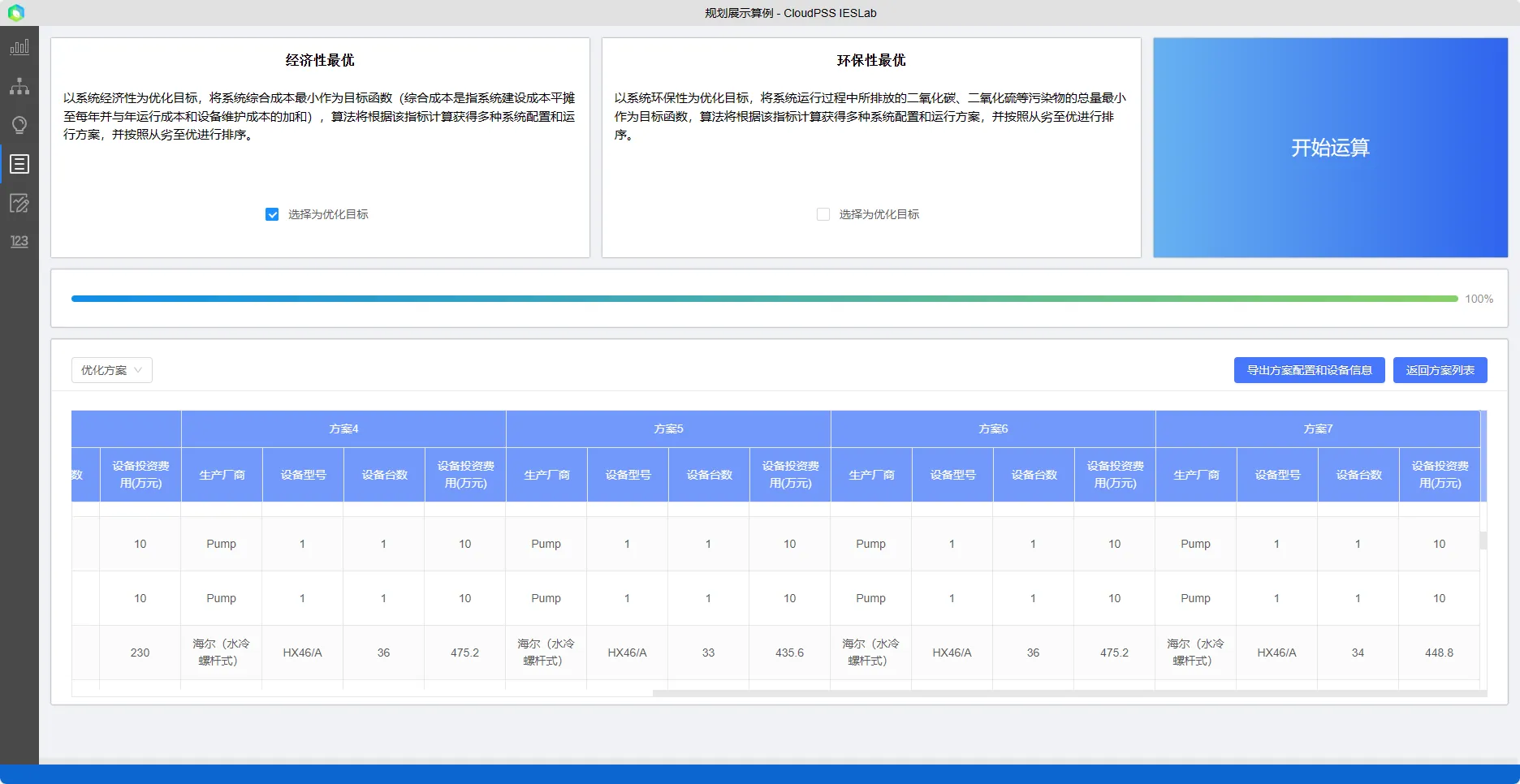This screenshot has height=784, width=1520.
Task: Click the 方案5 column group header
Action: click(668, 429)
